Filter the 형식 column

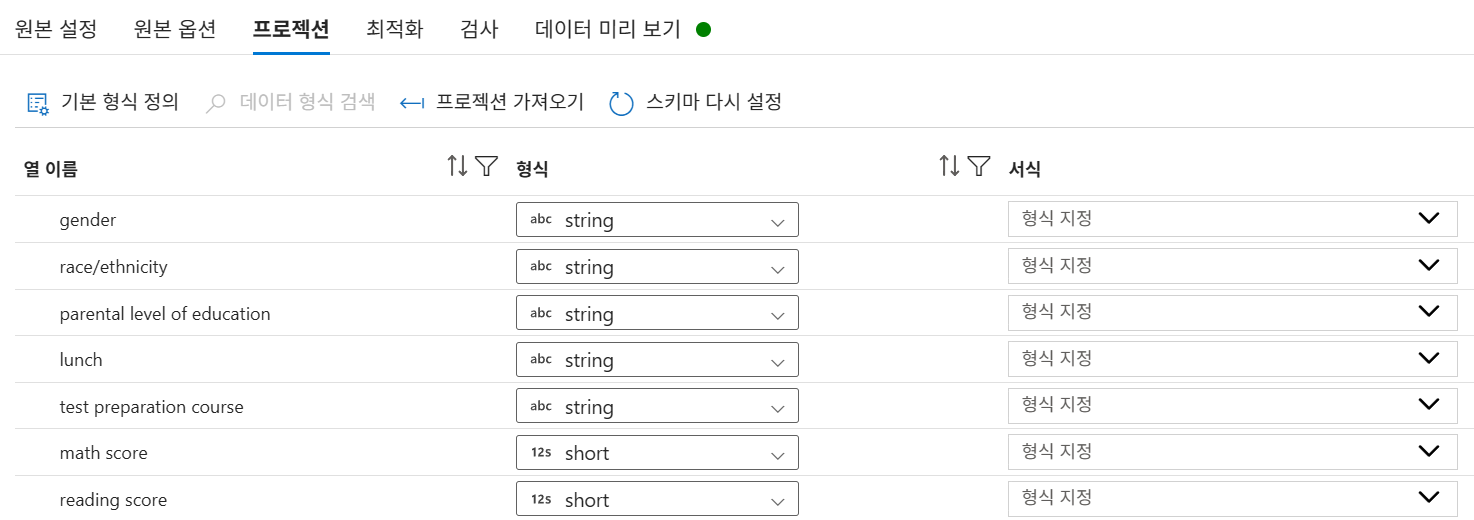click(979, 167)
